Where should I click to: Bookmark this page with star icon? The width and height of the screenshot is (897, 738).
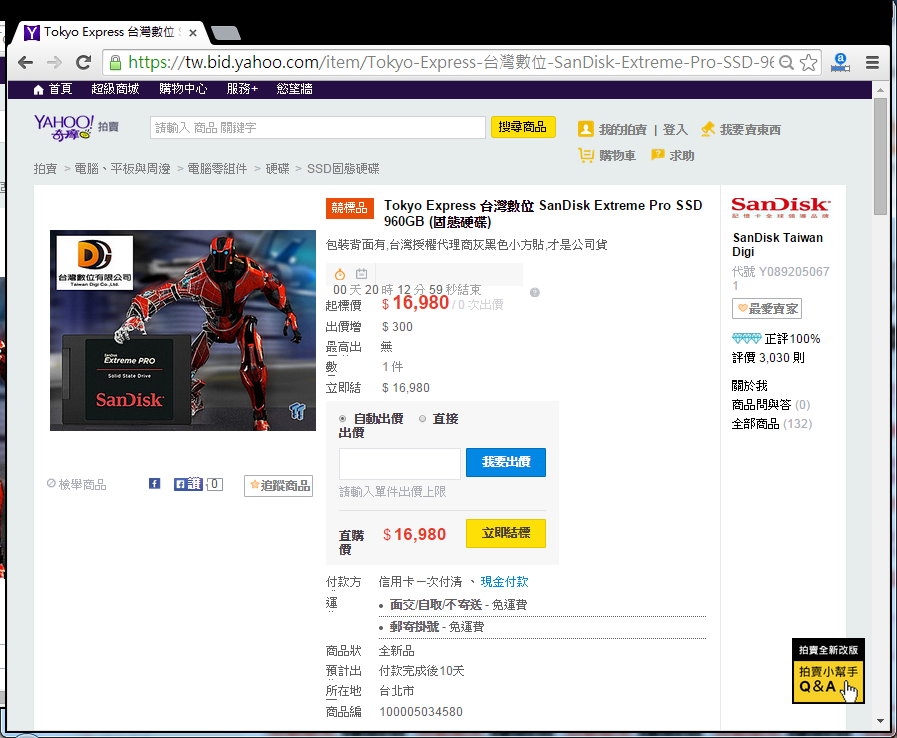coord(808,62)
